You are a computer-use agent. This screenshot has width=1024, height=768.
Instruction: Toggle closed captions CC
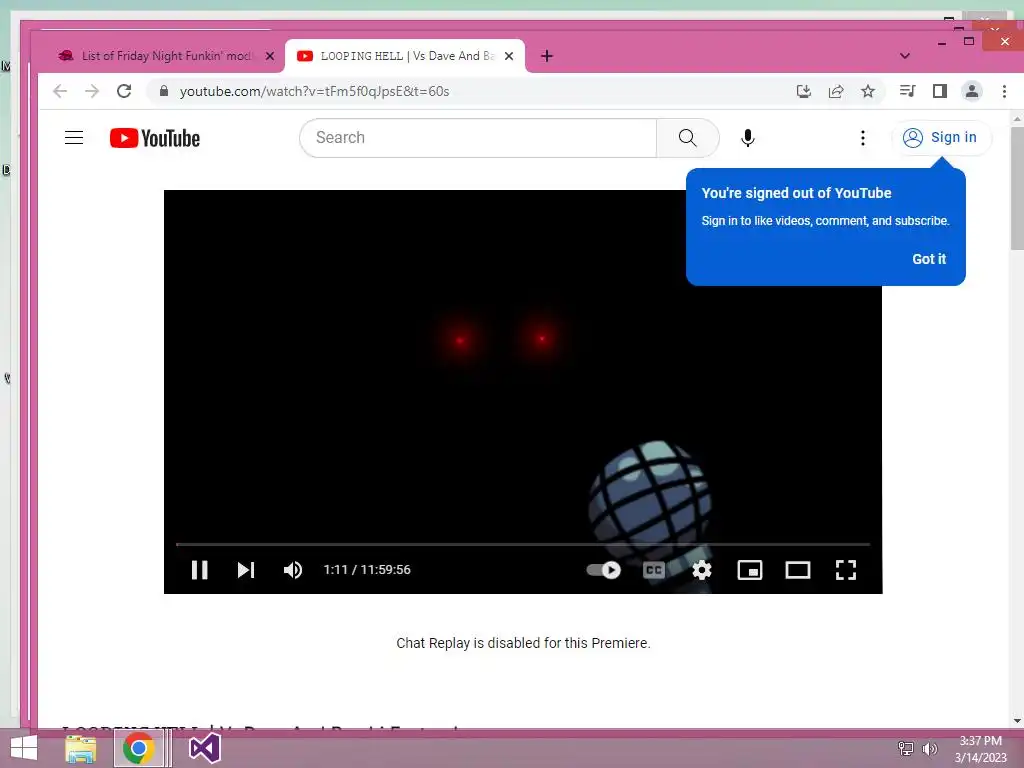tap(654, 570)
